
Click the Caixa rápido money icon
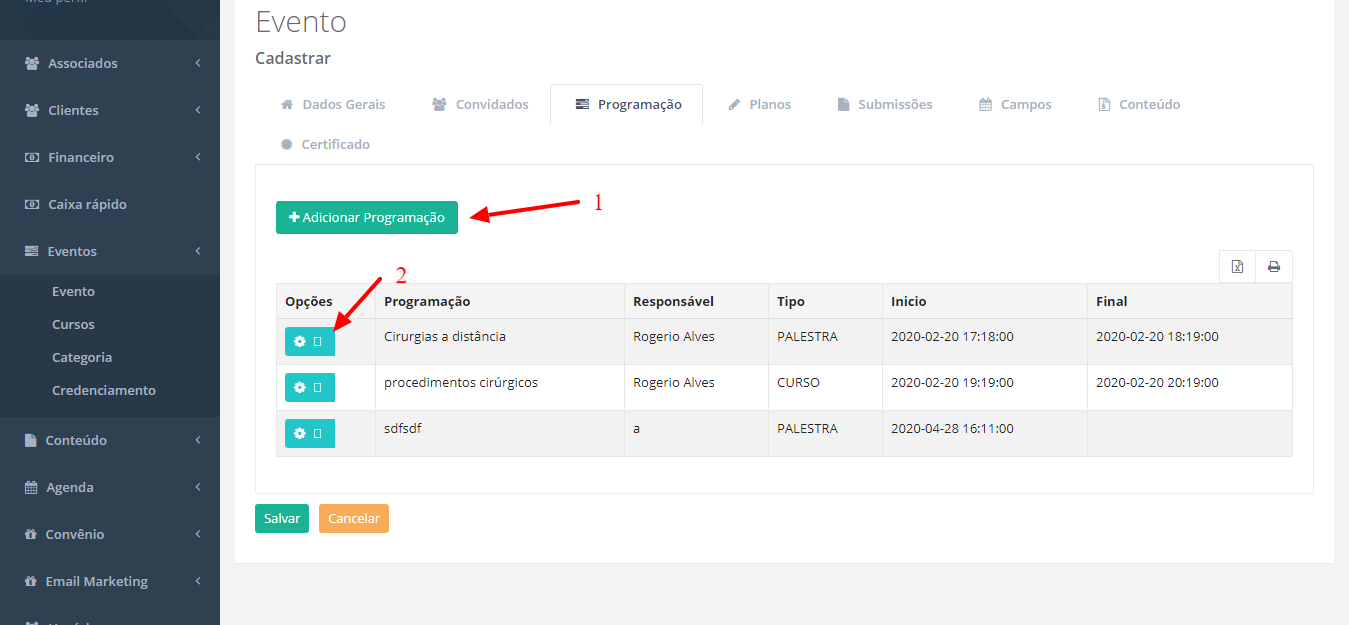tap(31, 204)
